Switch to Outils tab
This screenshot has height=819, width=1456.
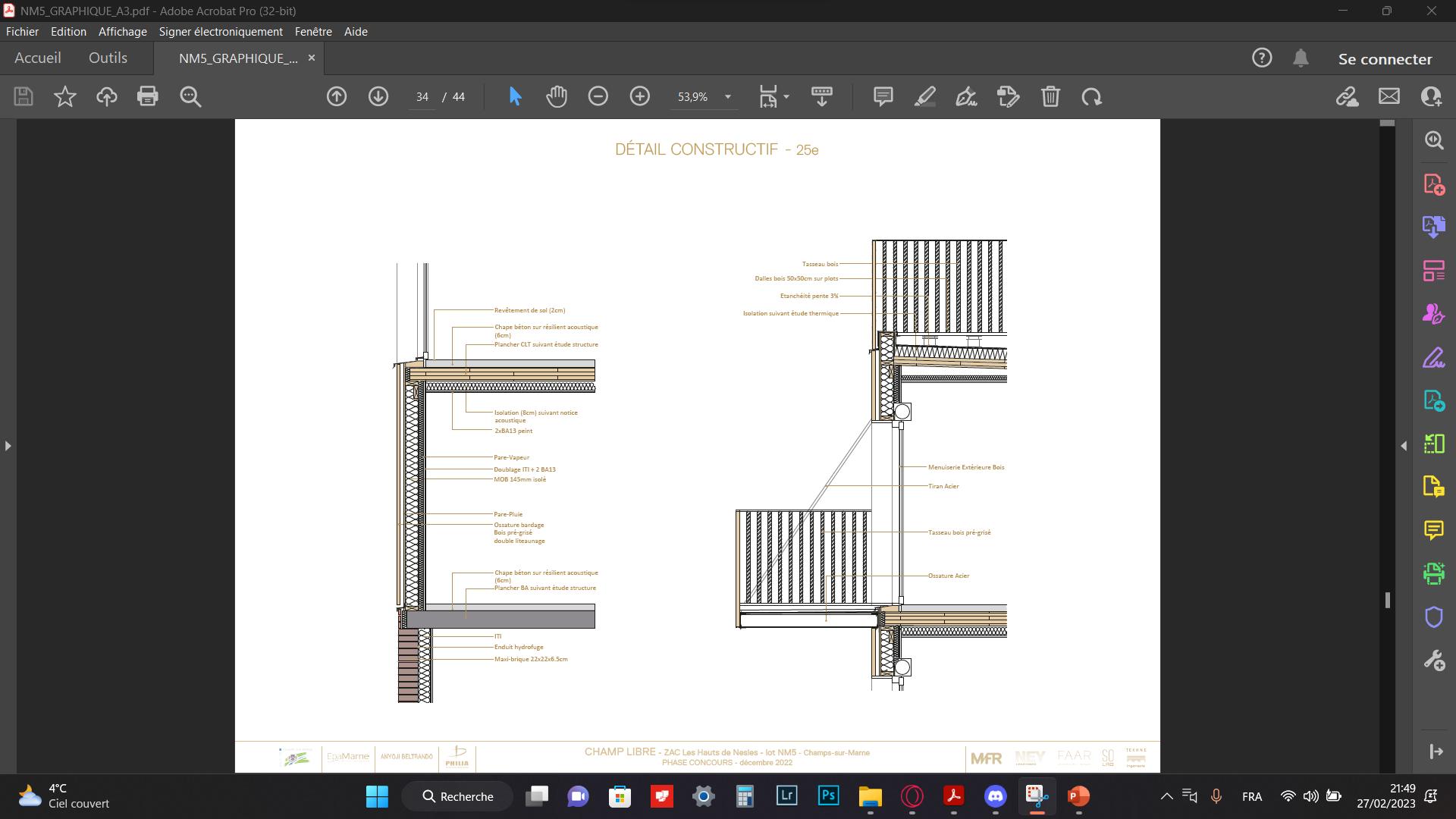tap(108, 58)
